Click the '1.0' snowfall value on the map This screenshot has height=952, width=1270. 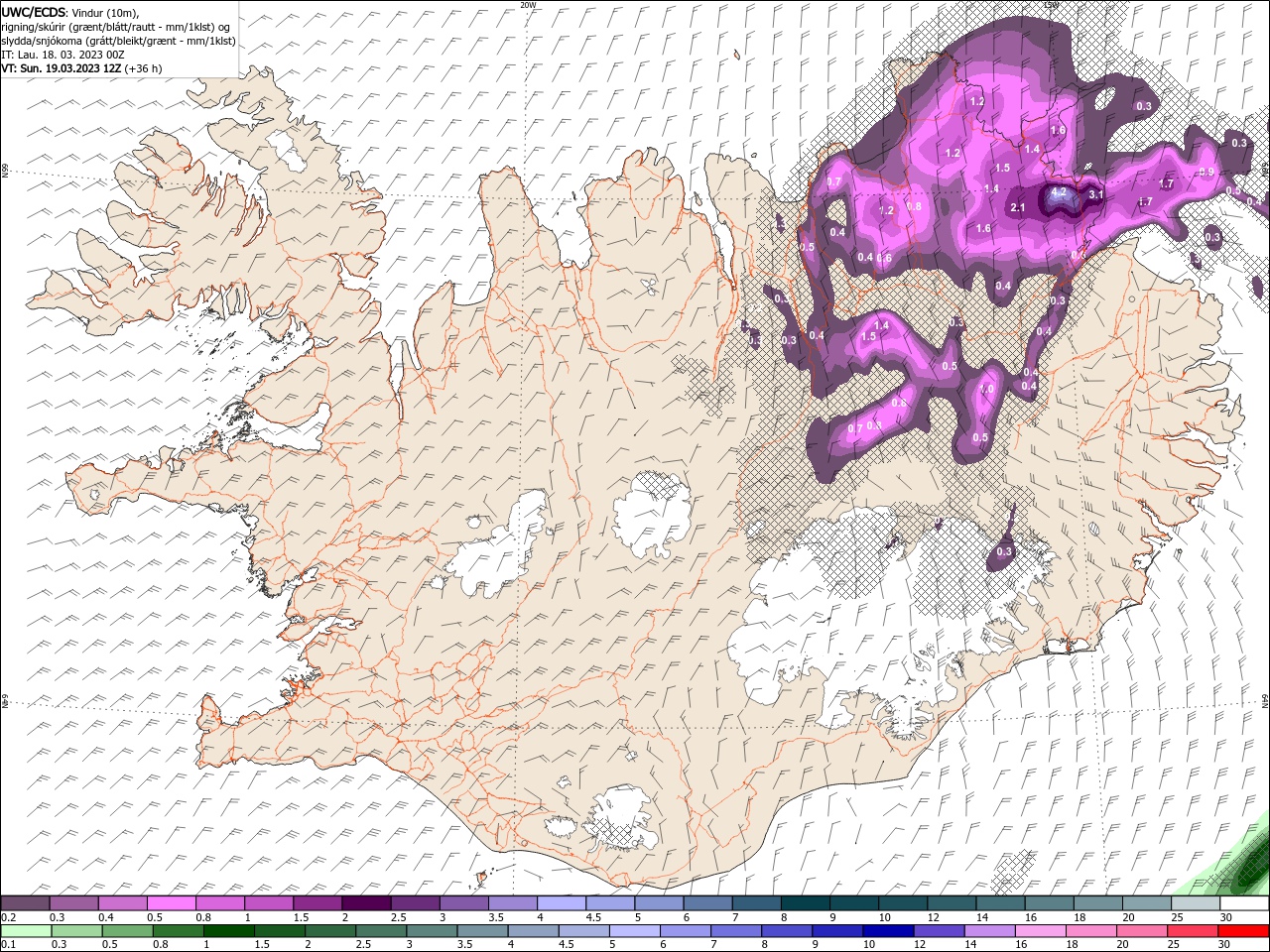coord(987,390)
